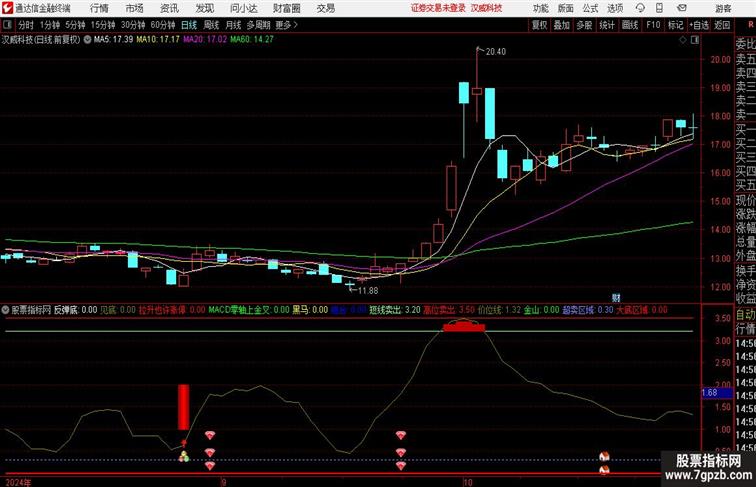Click the 返回 back button
Image resolution: width=756 pixels, height=487 pixels.
tap(722, 25)
